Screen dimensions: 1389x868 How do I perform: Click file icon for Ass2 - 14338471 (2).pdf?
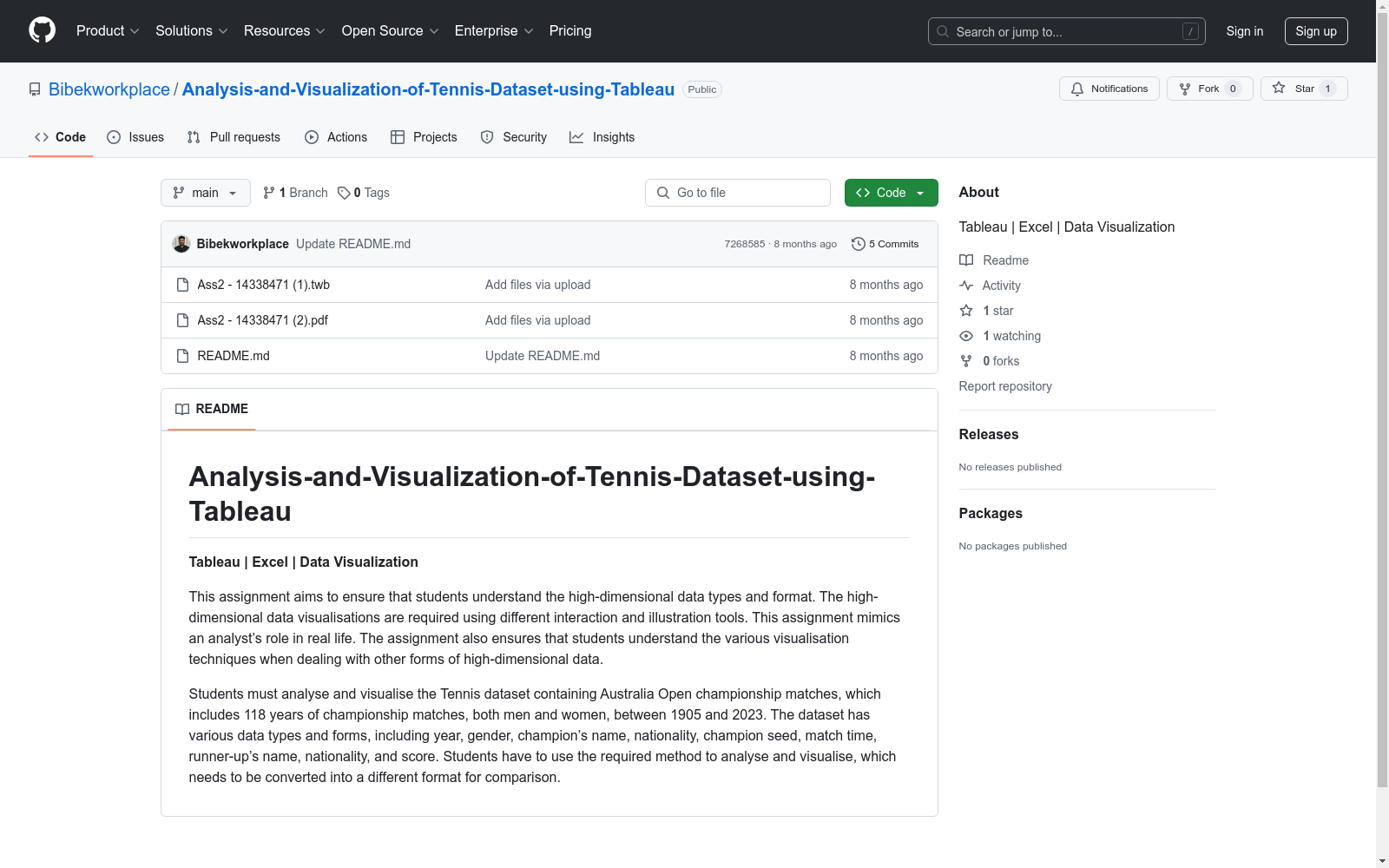pyautogui.click(x=182, y=320)
